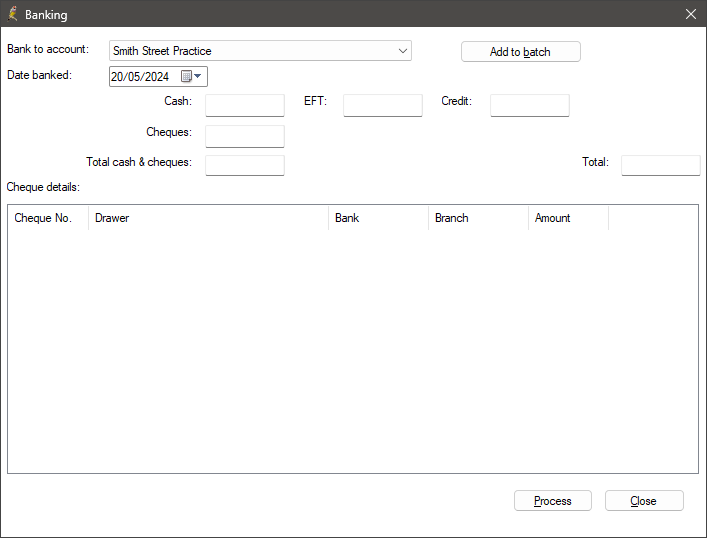707x538 pixels.
Task: Expand the Bank to account dropdown
Action: point(403,51)
